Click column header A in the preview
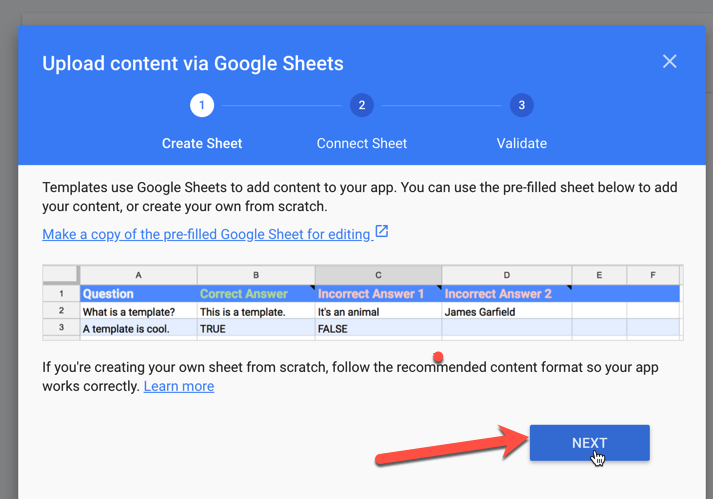Image resolution: width=713 pixels, height=499 pixels. pyautogui.click(x=139, y=275)
